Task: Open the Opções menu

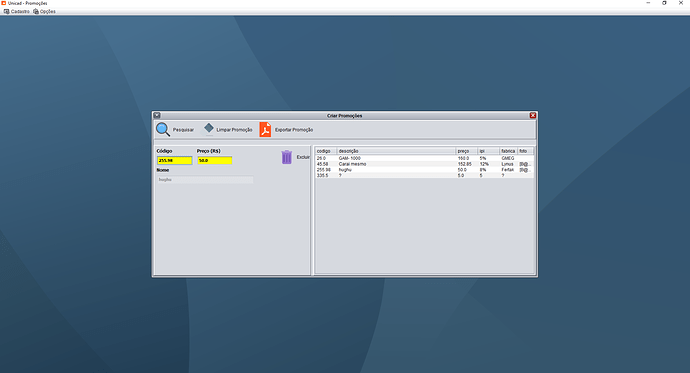Action: point(44,11)
